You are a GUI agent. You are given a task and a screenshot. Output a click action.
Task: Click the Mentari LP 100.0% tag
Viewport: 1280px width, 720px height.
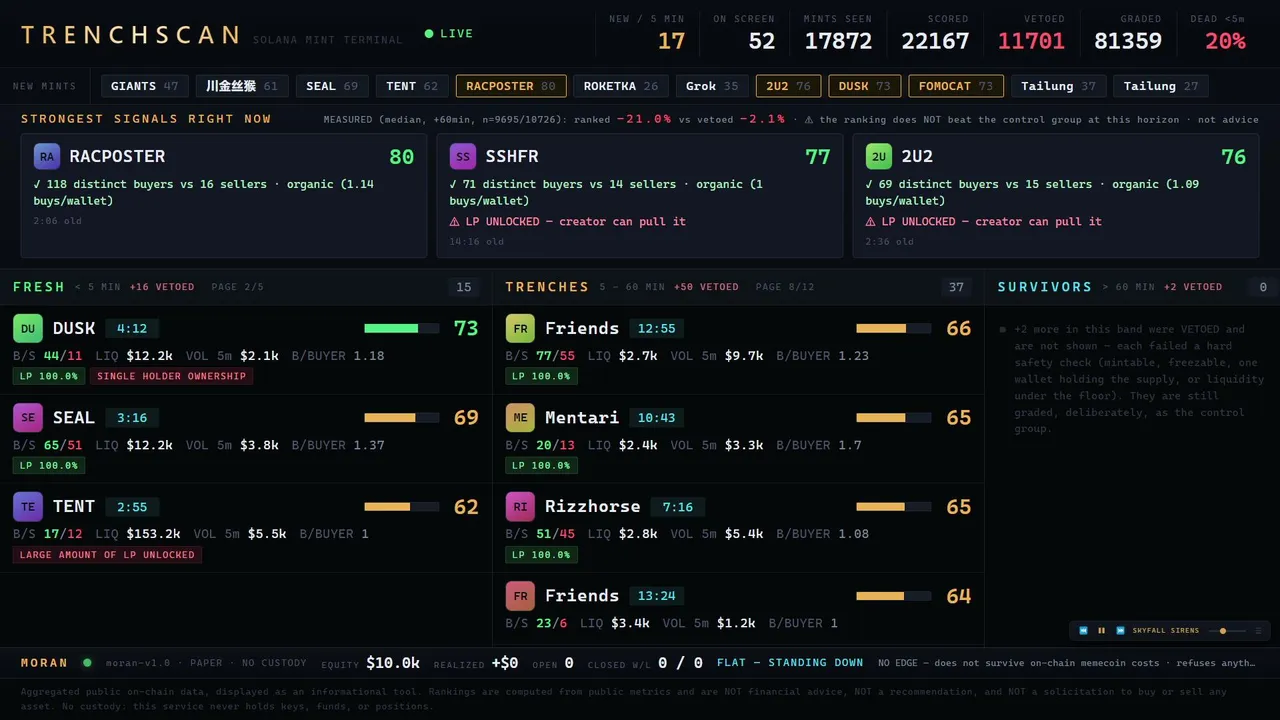[541, 465]
